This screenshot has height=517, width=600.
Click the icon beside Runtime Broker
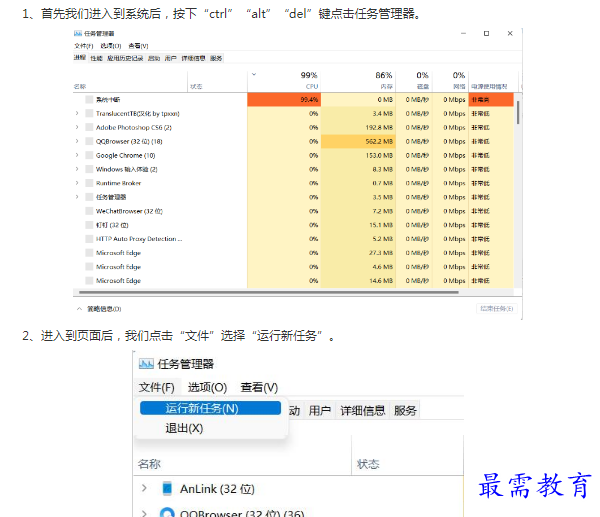click(89, 183)
